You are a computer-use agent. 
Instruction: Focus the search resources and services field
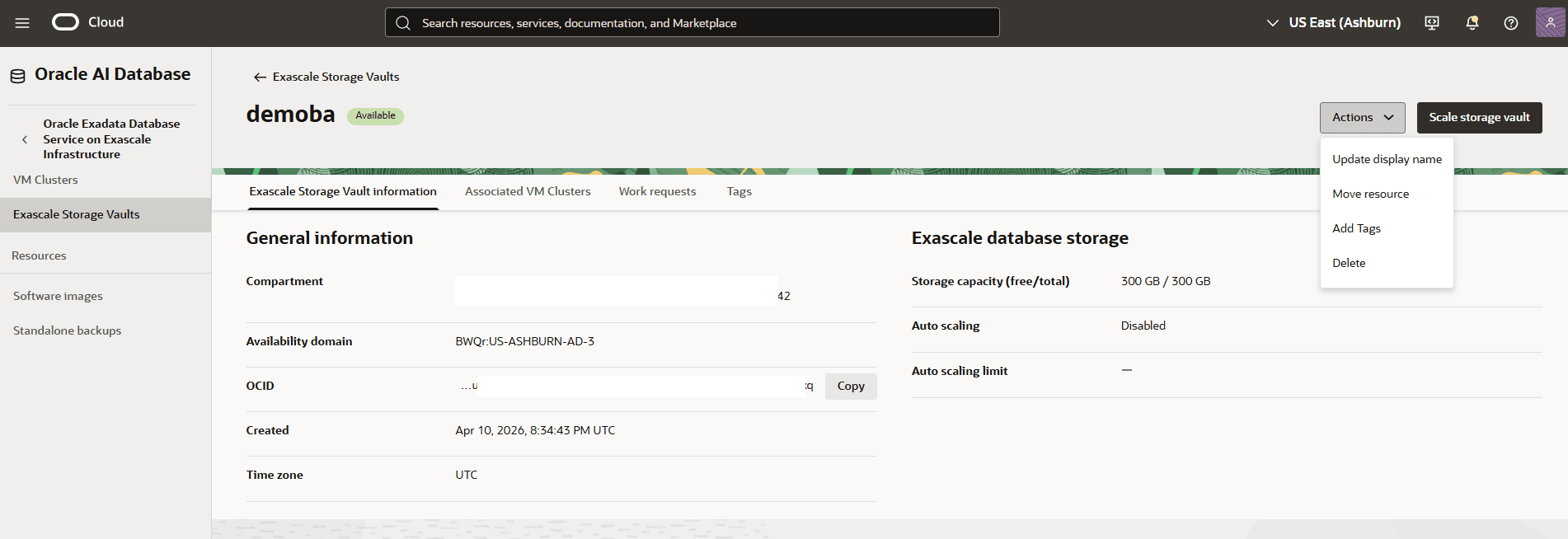pyautogui.click(x=692, y=22)
